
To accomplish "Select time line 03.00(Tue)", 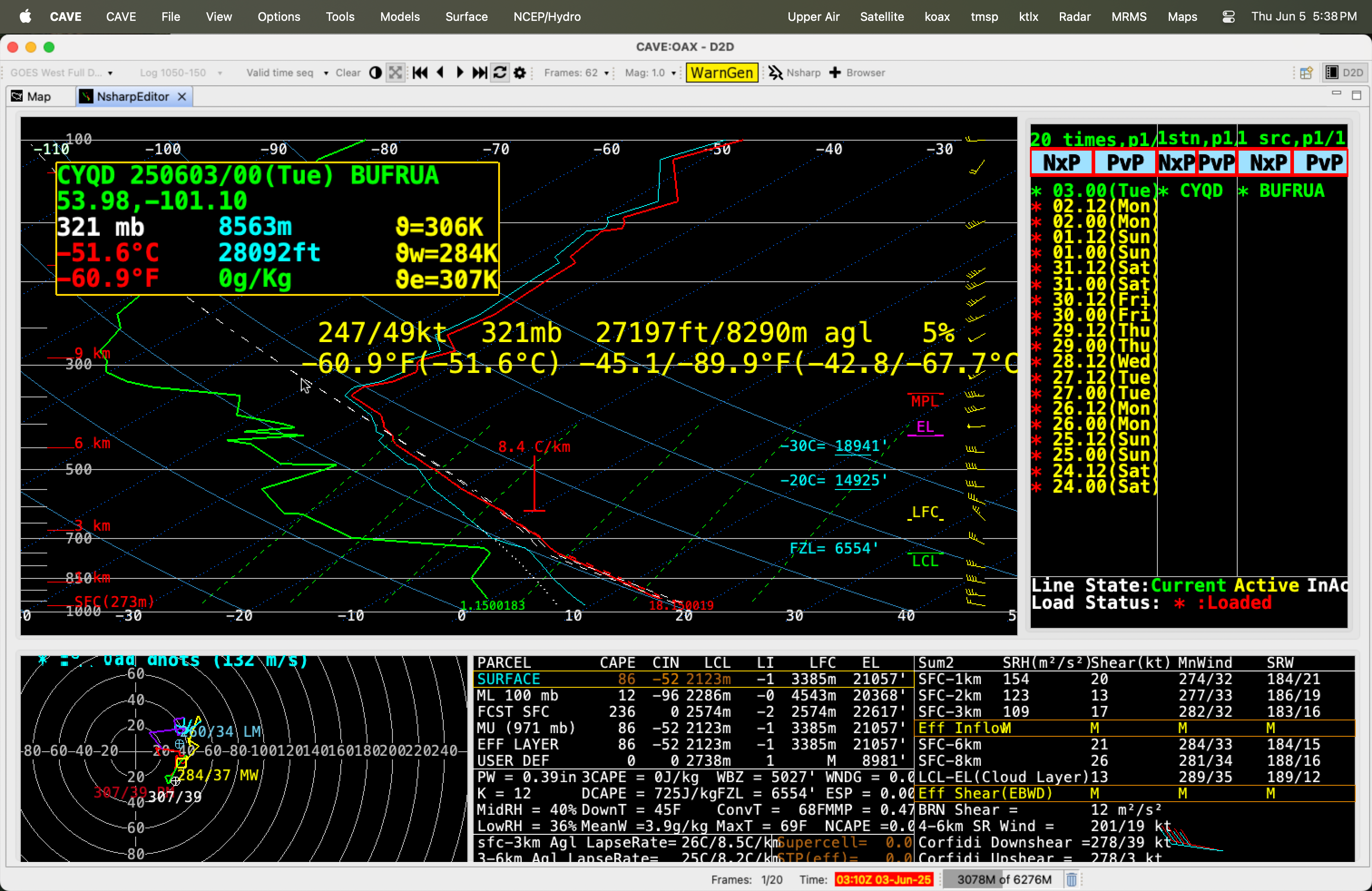I will pos(1093,191).
